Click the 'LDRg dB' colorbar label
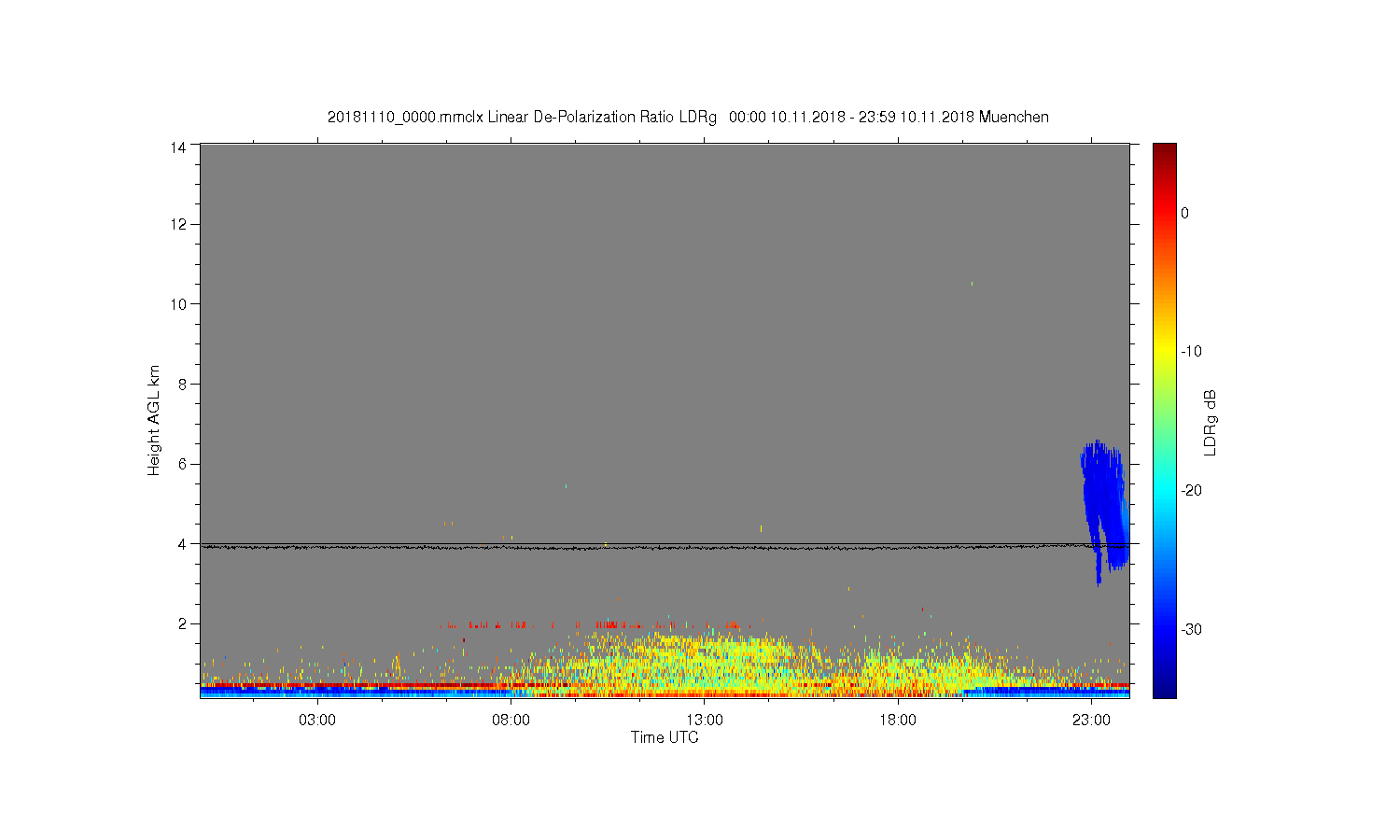 [x=1211, y=422]
